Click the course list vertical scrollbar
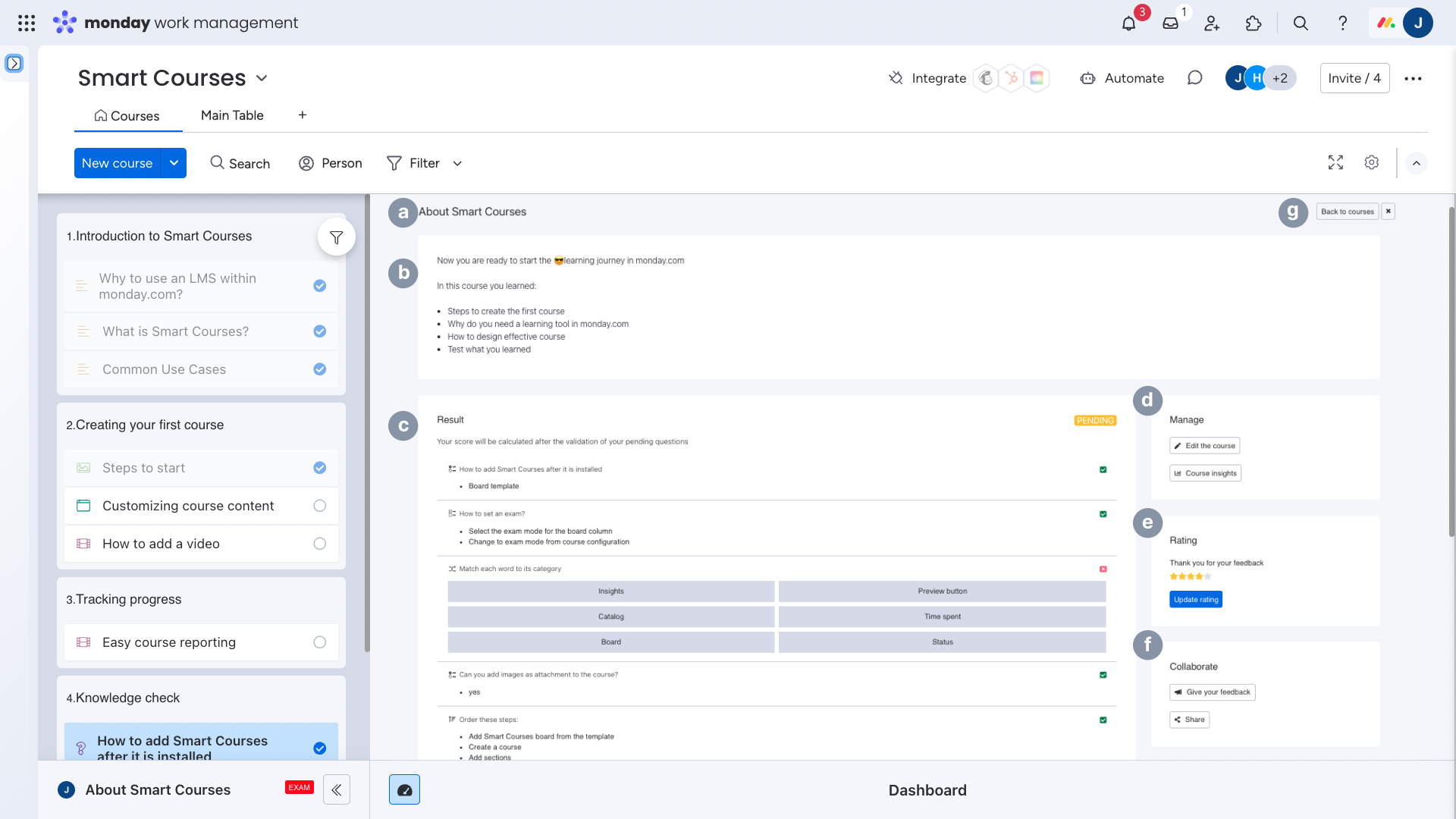 pos(367,425)
